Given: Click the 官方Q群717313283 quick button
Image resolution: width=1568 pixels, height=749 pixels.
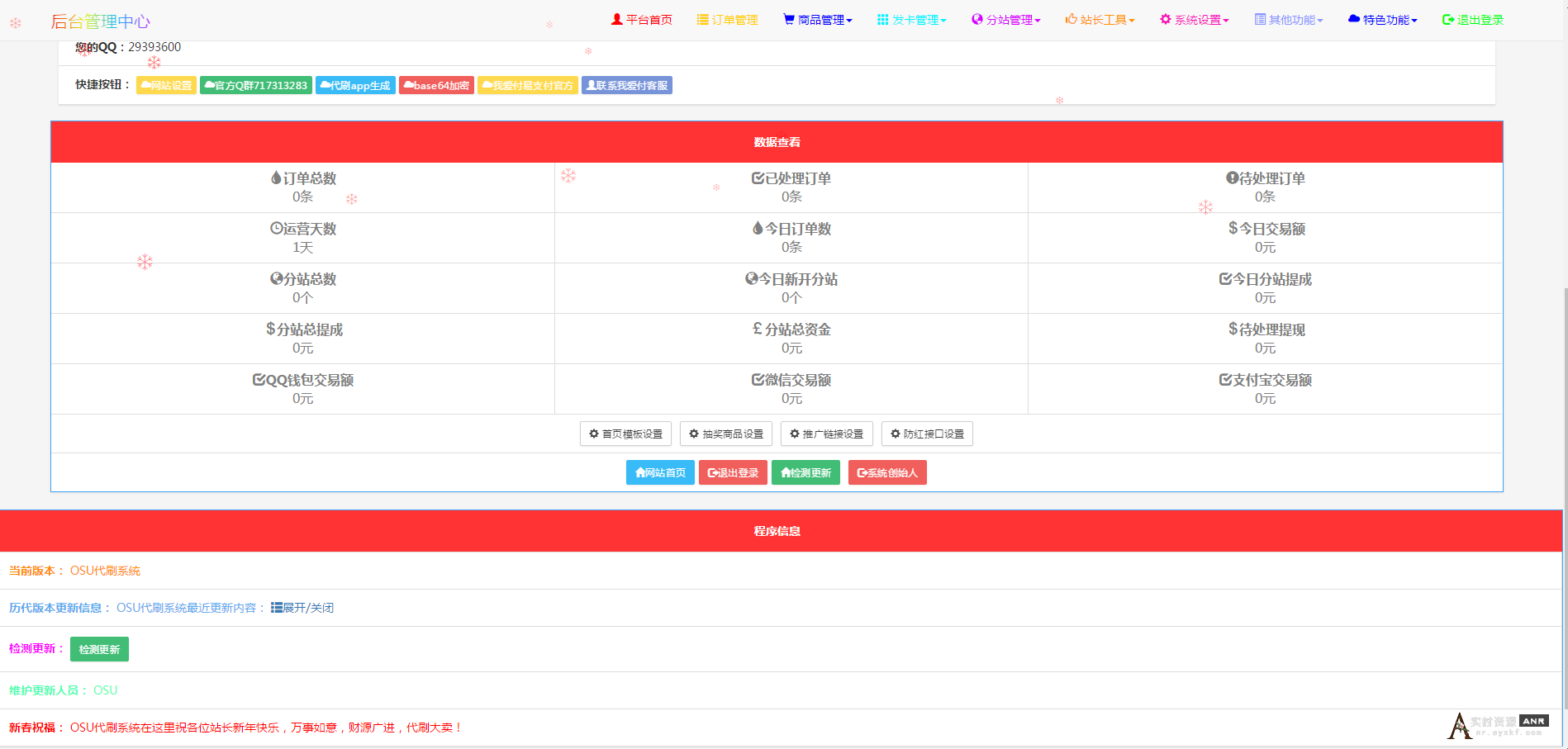Looking at the screenshot, I should point(256,85).
